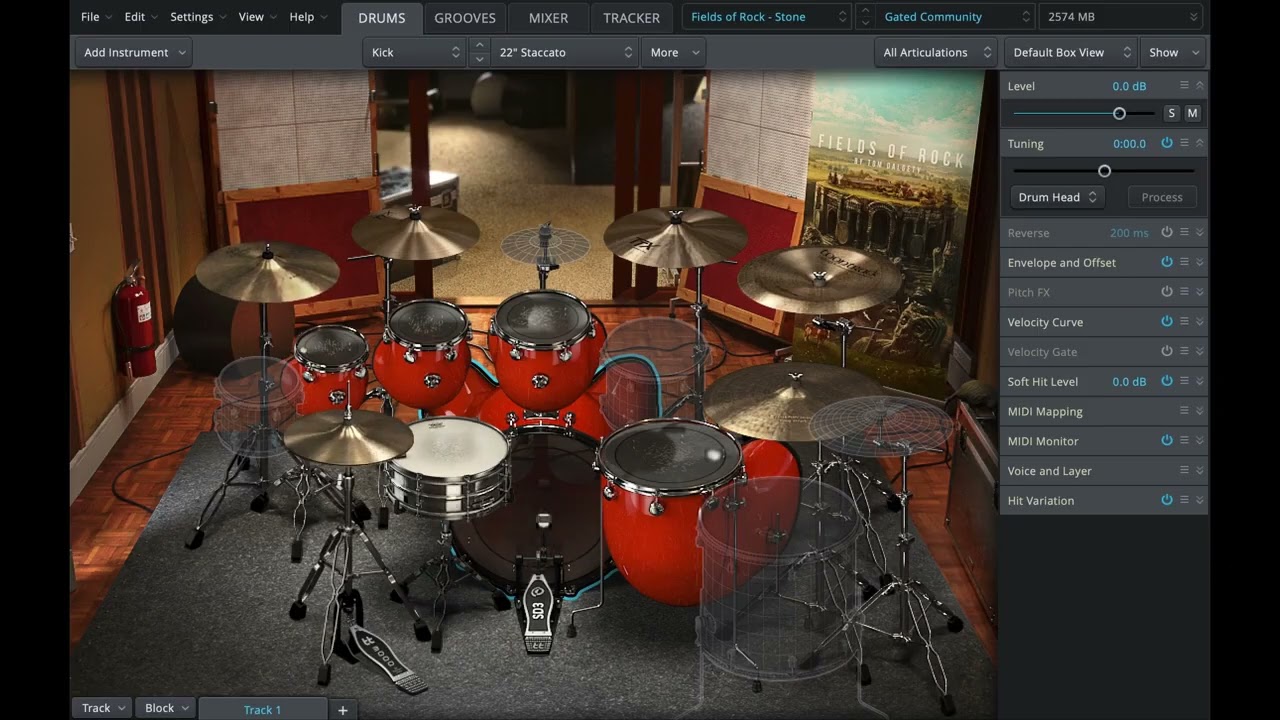Click the Add Instrument button
This screenshot has width=1280, height=720.
pos(134,52)
